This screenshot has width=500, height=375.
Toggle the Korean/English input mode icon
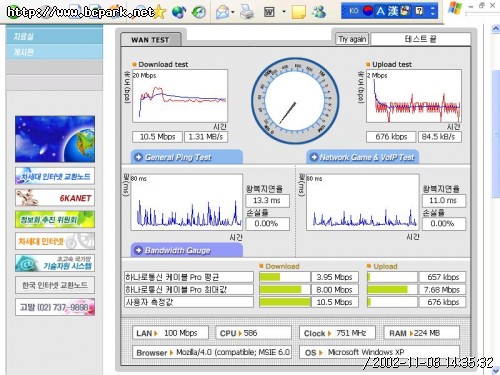click(380, 11)
